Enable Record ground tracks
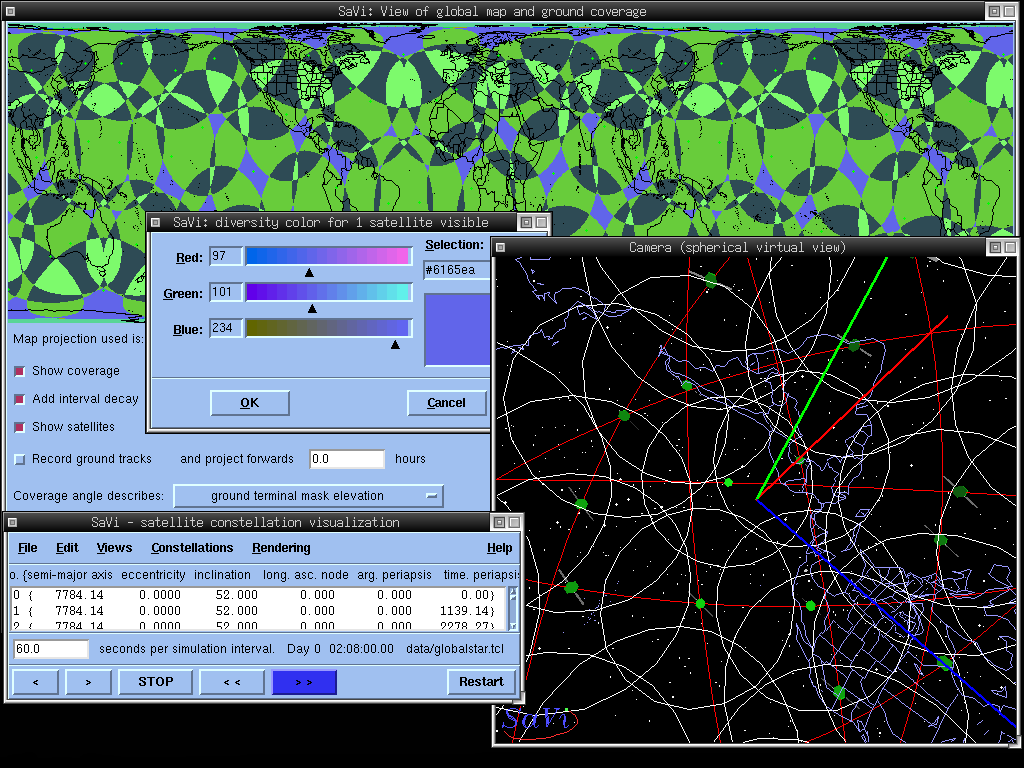This screenshot has height=768, width=1024. 20,459
